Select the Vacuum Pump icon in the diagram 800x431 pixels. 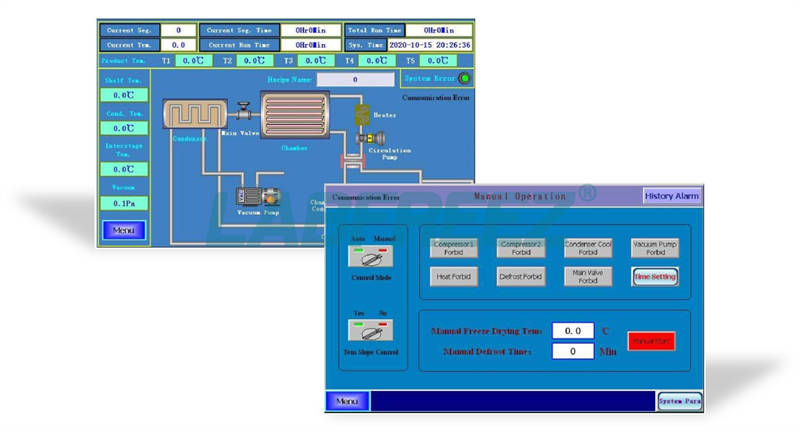(257, 197)
